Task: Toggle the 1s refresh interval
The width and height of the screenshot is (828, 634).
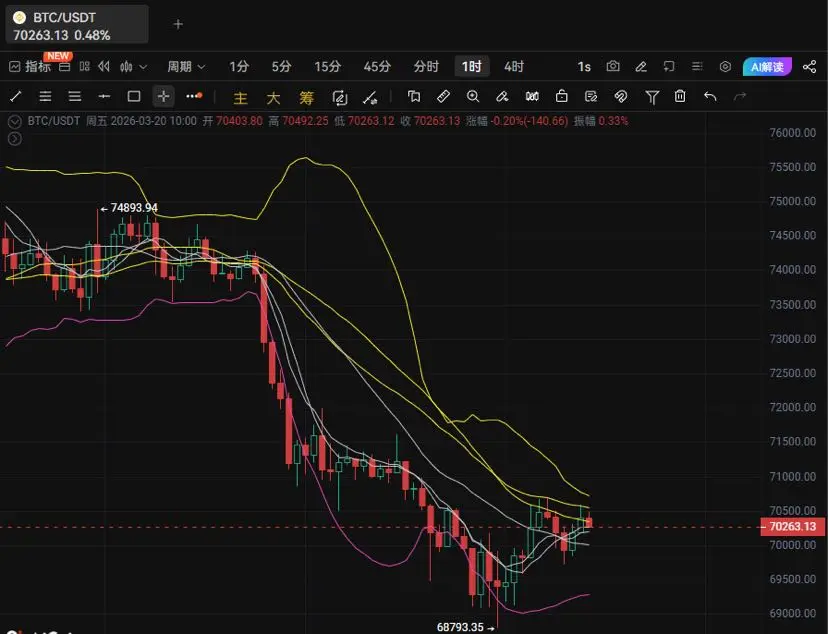Action: click(584, 67)
